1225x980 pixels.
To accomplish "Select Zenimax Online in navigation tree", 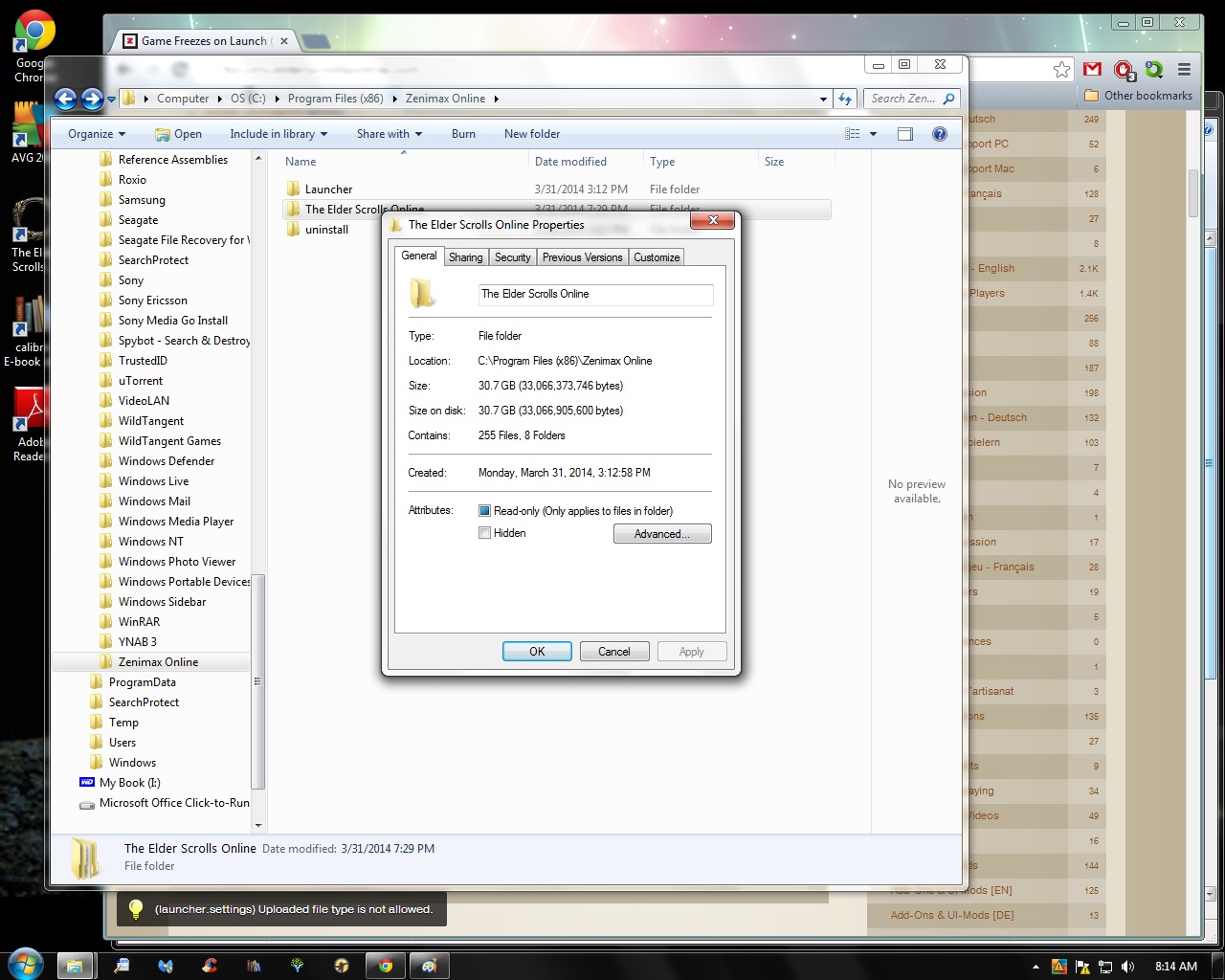I will coord(158,662).
